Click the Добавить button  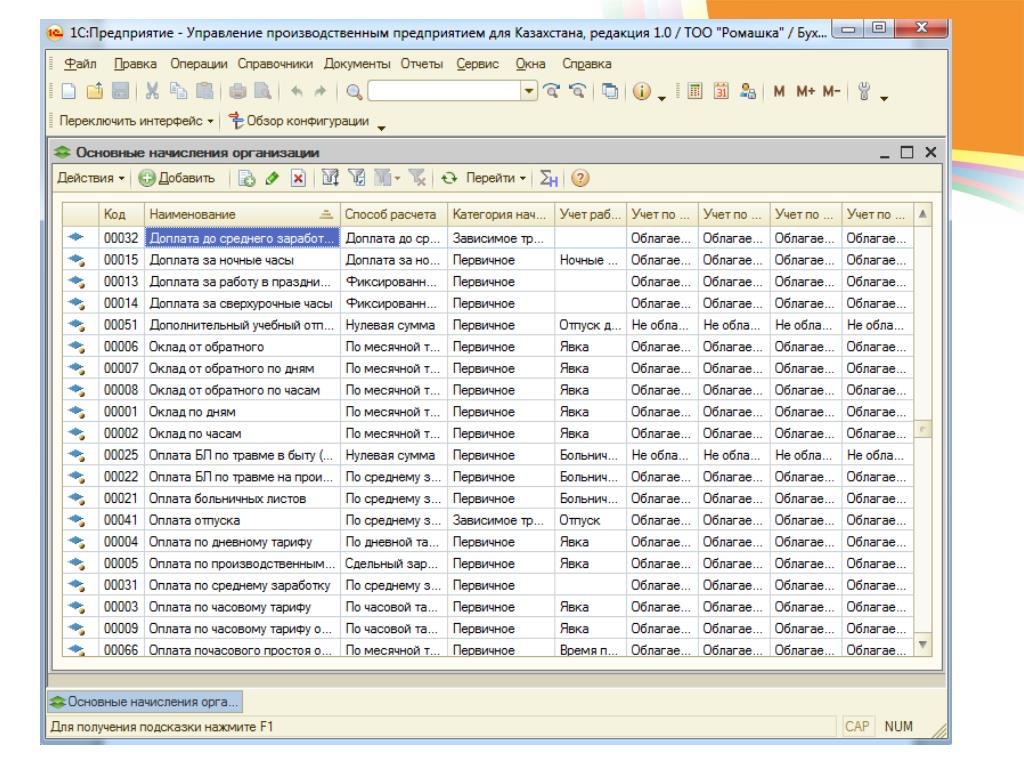click(177, 178)
